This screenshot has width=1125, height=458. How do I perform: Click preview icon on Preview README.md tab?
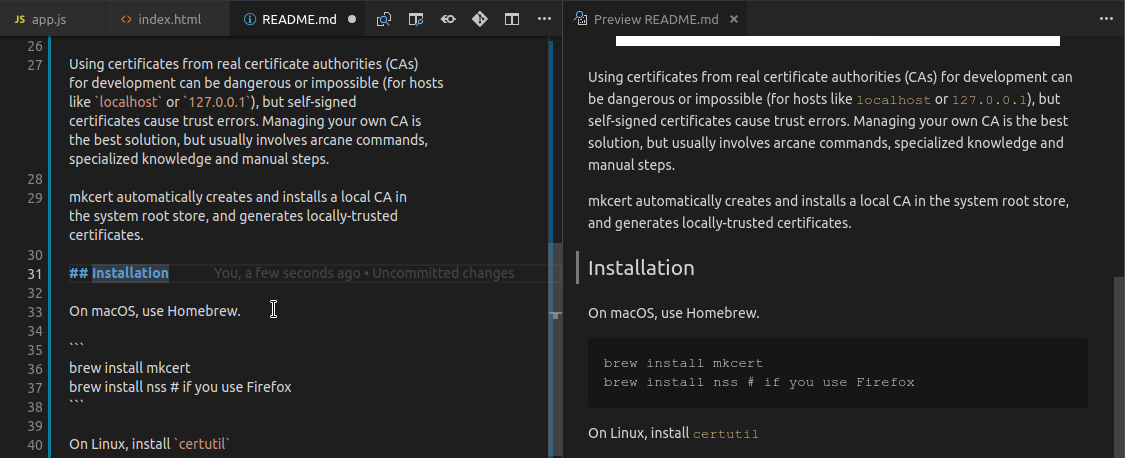click(x=581, y=19)
